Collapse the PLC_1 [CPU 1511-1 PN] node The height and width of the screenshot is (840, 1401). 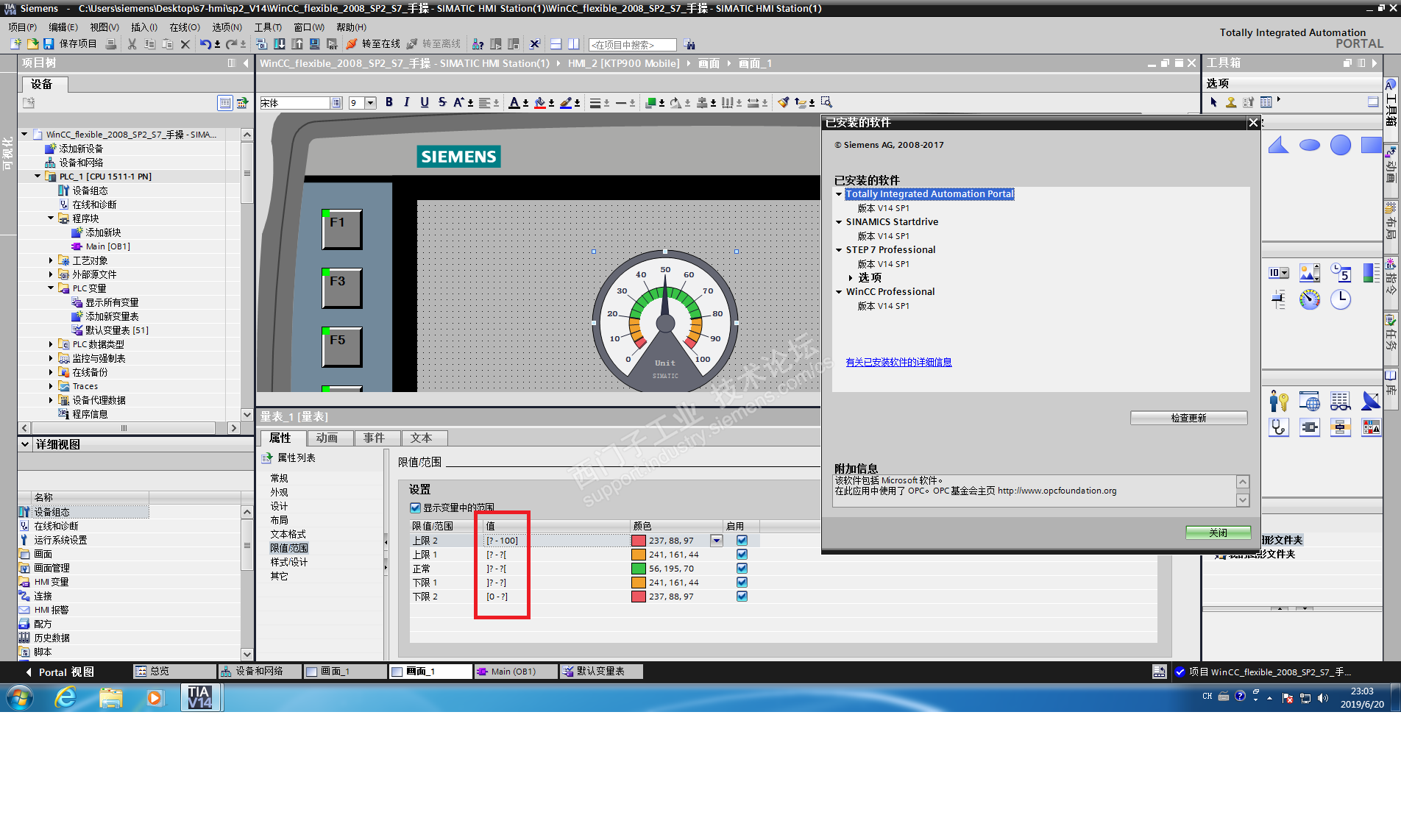tap(38, 177)
